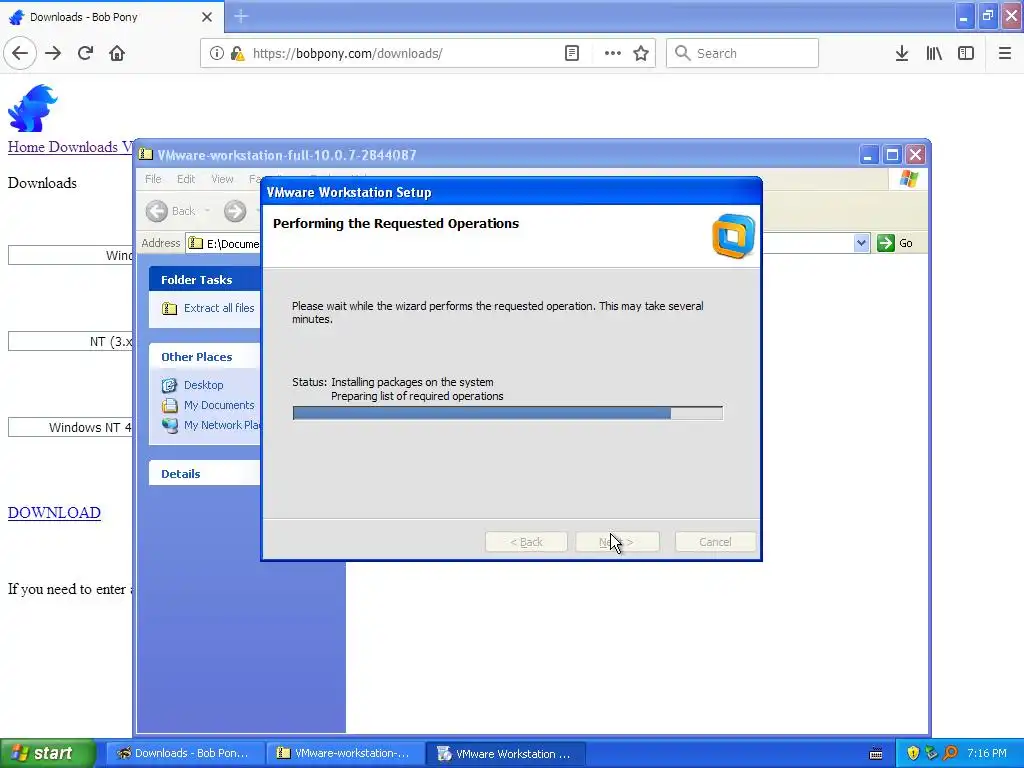Bookmark this page with the star
This screenshot has width=1024, height=768.
click(641, 54)
